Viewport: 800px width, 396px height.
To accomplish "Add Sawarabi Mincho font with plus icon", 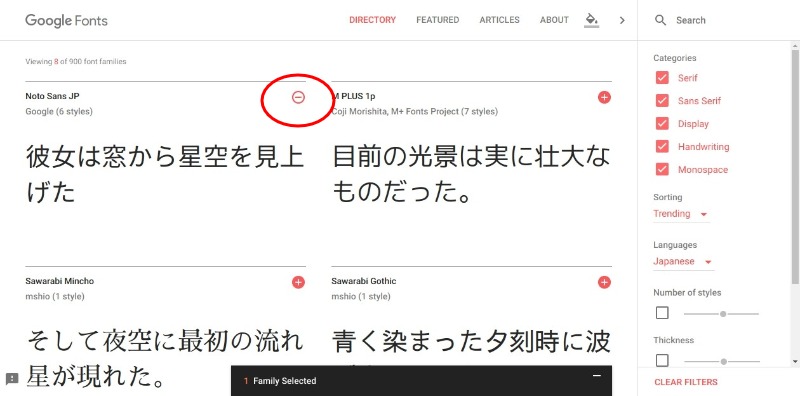I will click(x=298, y=282).
